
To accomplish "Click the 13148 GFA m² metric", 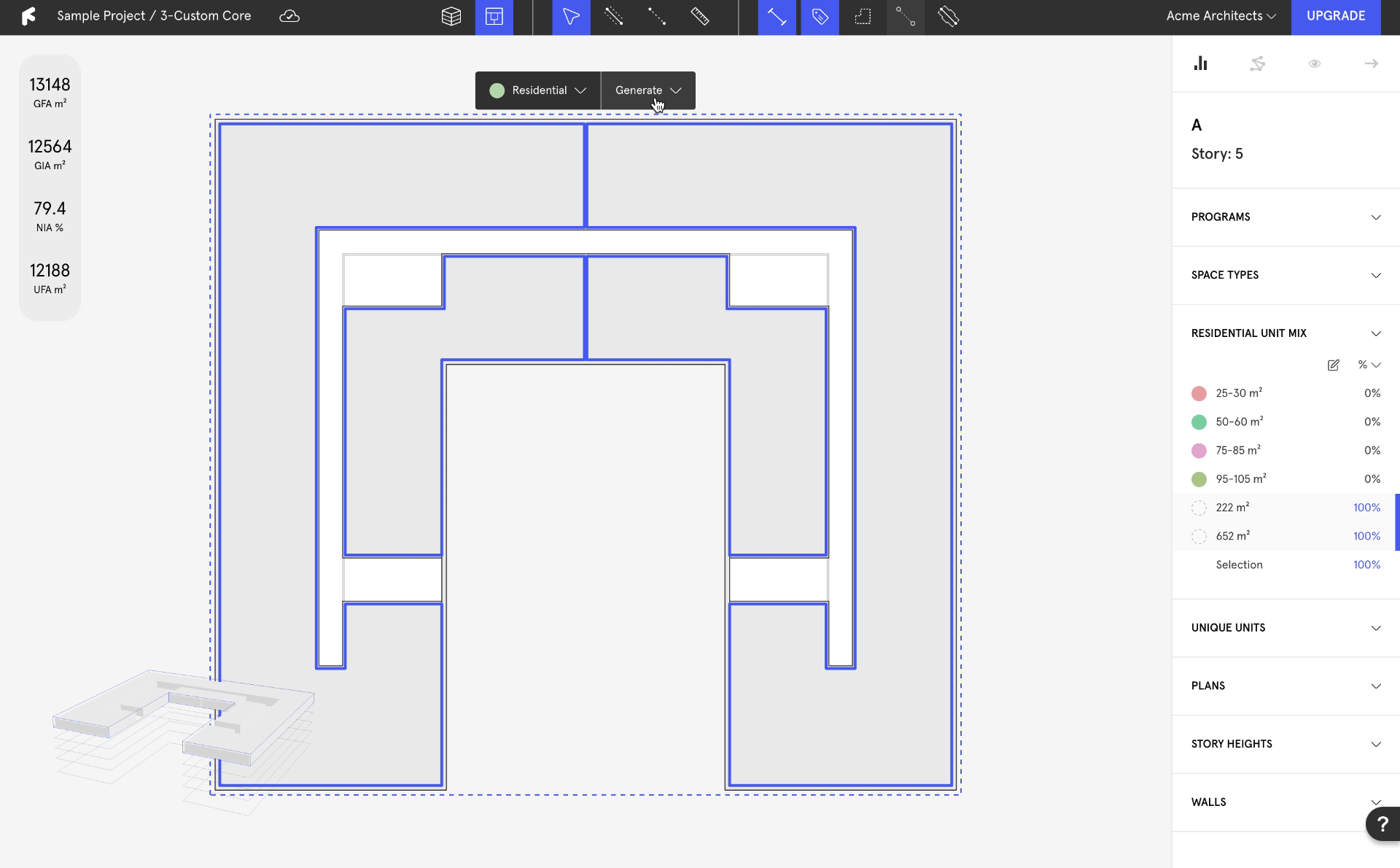I will (50, 93).
